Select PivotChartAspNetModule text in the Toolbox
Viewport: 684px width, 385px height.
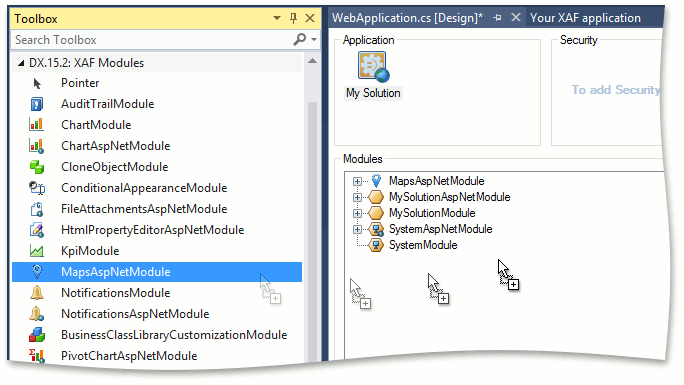point(129,356)
